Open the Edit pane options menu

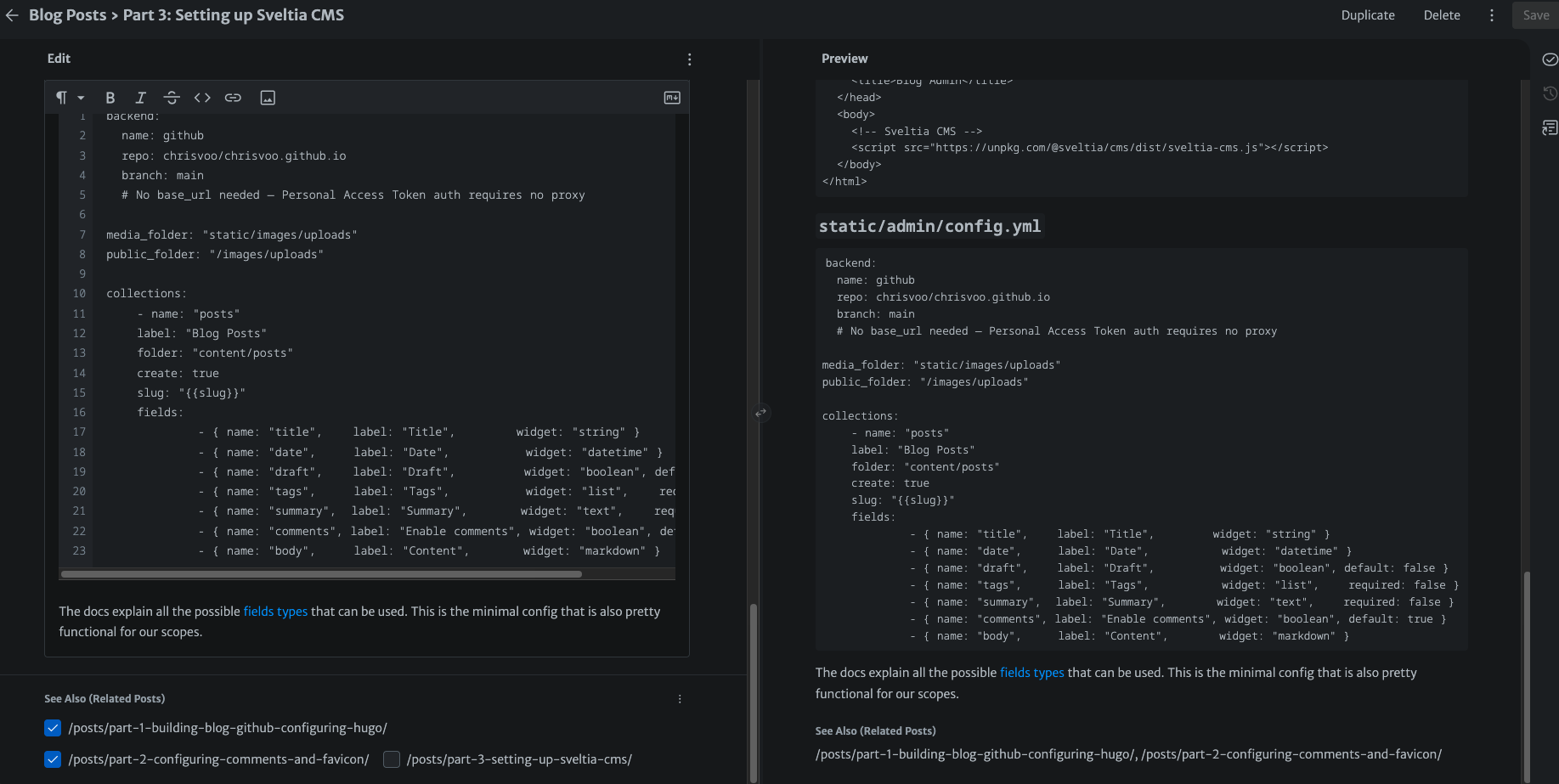(x=689, y=59)
